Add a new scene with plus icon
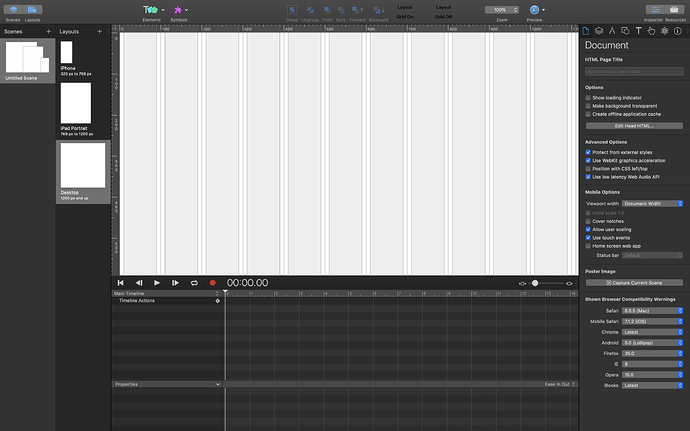 point(48,31)
